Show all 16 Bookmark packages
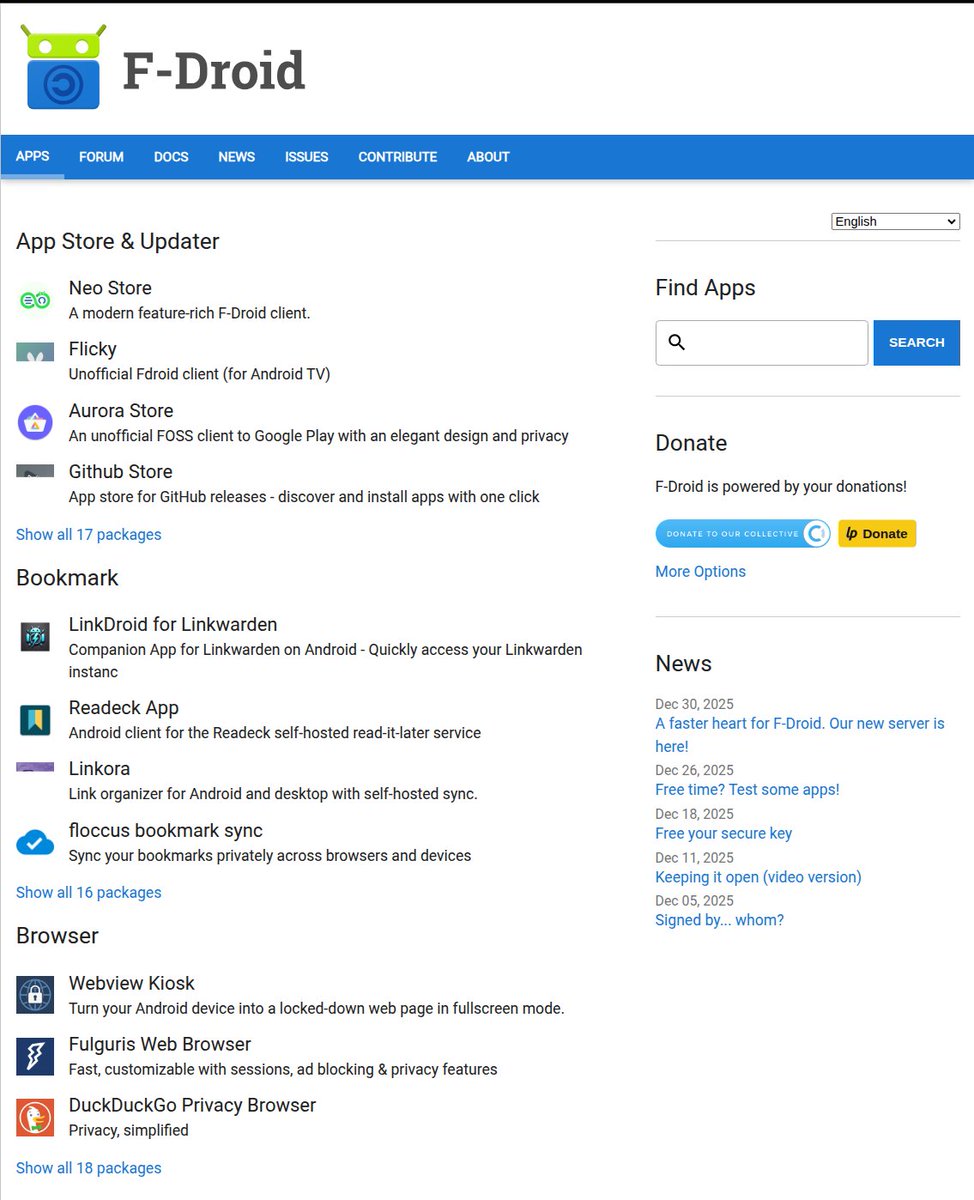Screen dimensions: 974x1200 [88, 892]
